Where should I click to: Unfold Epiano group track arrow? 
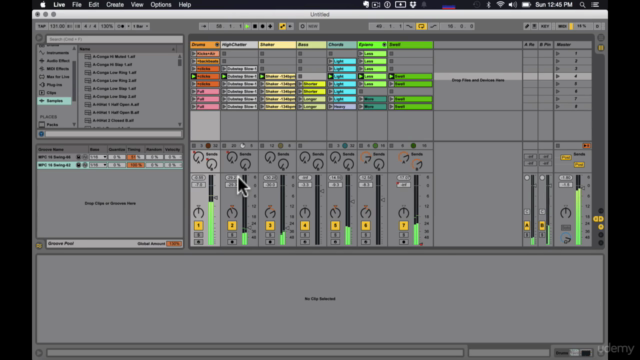pos(384,44)
